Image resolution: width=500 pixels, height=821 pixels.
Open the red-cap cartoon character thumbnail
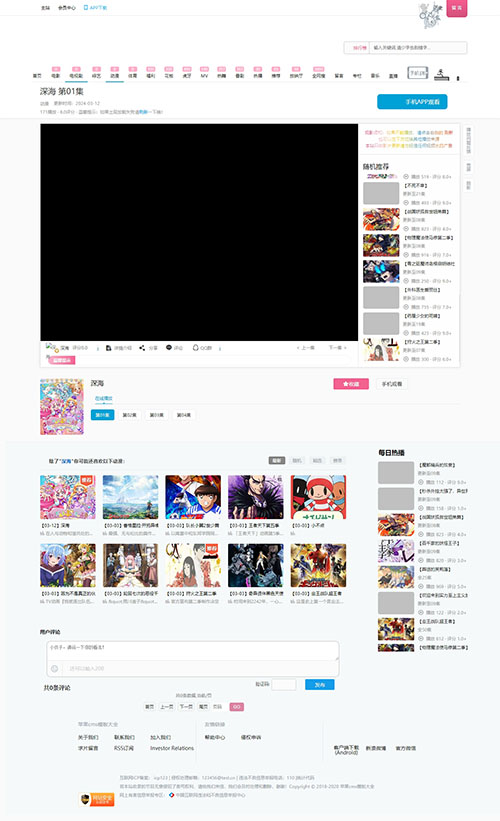point(318,497)
